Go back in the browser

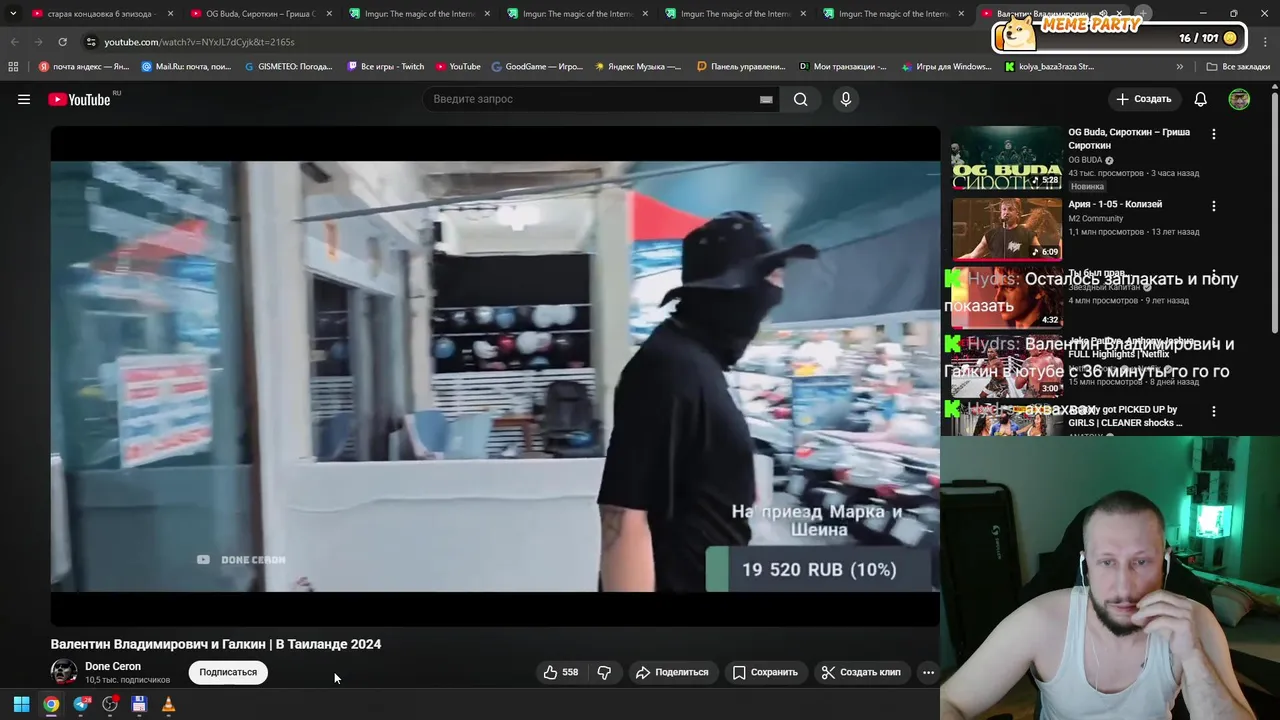tap(14, 42)
